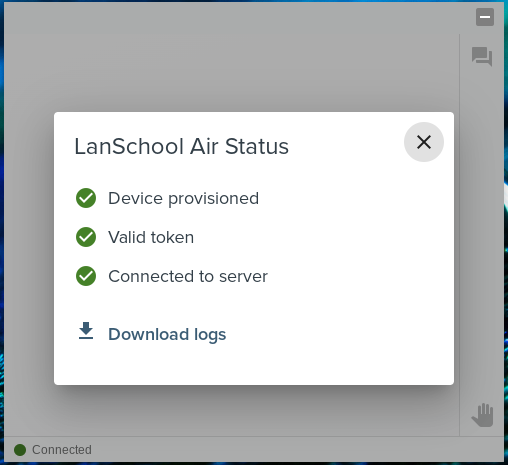Screen dimensions: 508x465
Task: Click the raise hand icon
Action: pos(482,415)
